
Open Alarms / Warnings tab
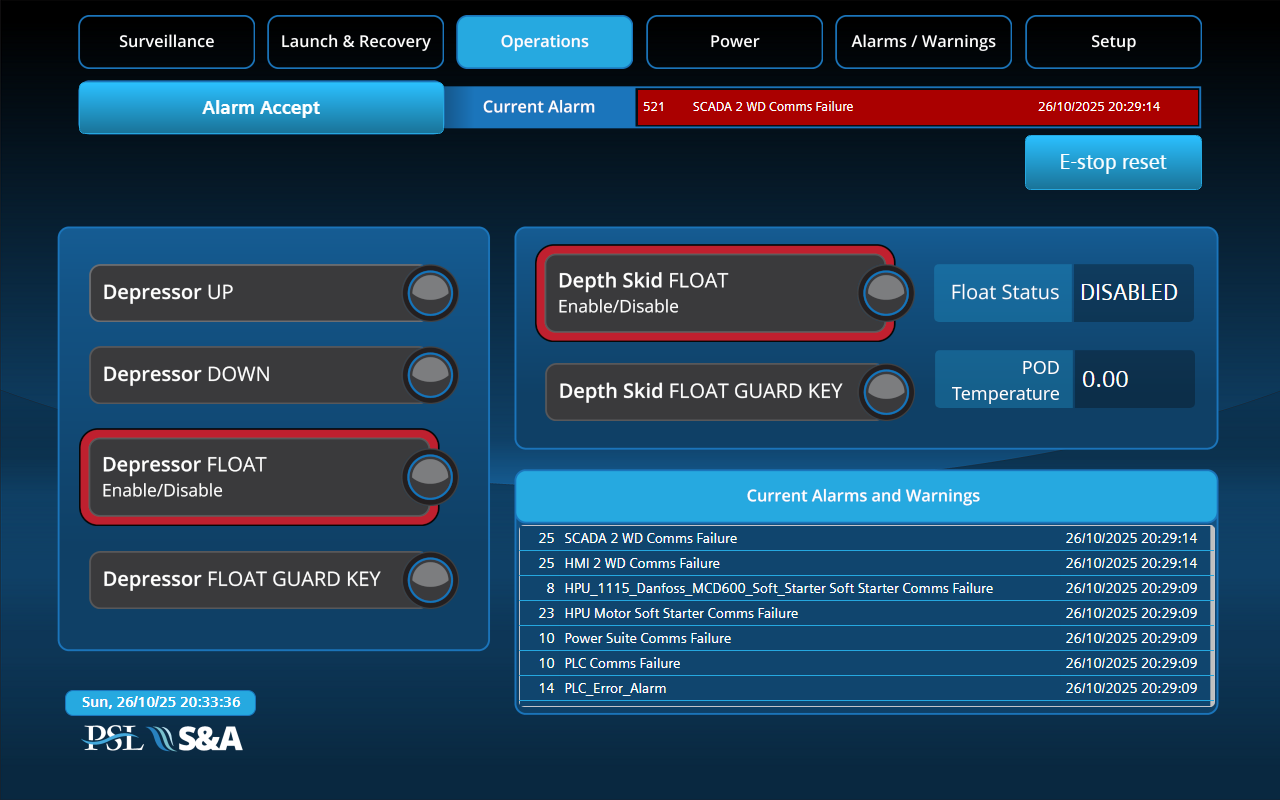923,42
